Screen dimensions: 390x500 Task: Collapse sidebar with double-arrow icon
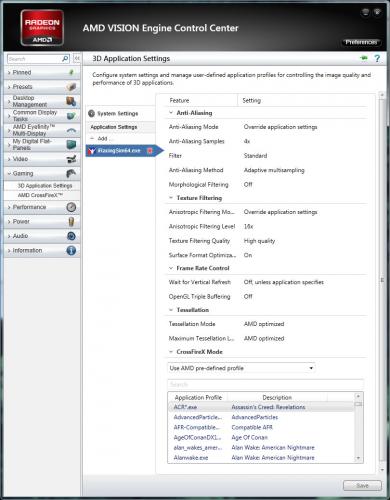(x=77, y=59)
